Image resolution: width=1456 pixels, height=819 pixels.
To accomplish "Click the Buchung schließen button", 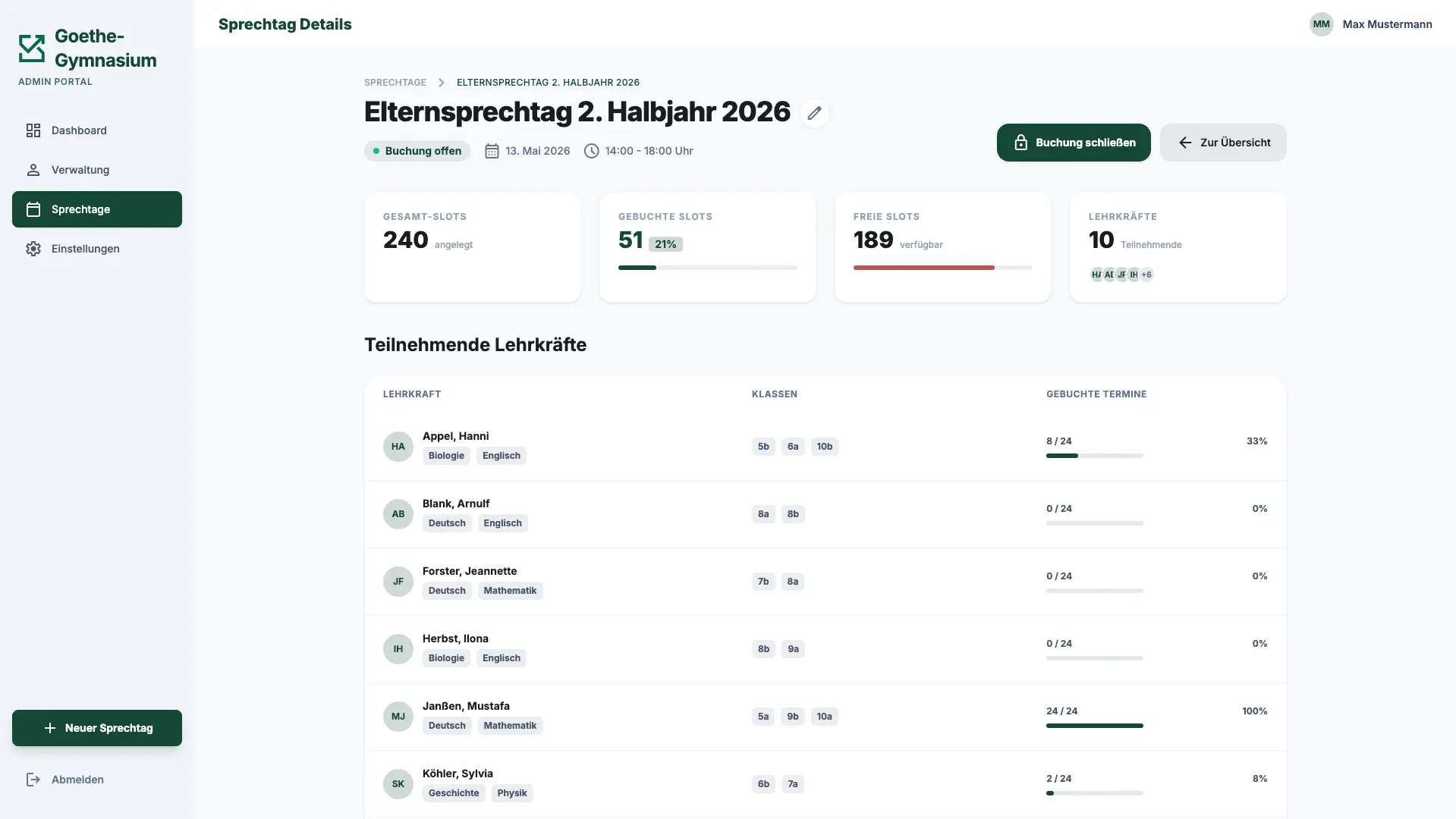I will point(1074,143).
